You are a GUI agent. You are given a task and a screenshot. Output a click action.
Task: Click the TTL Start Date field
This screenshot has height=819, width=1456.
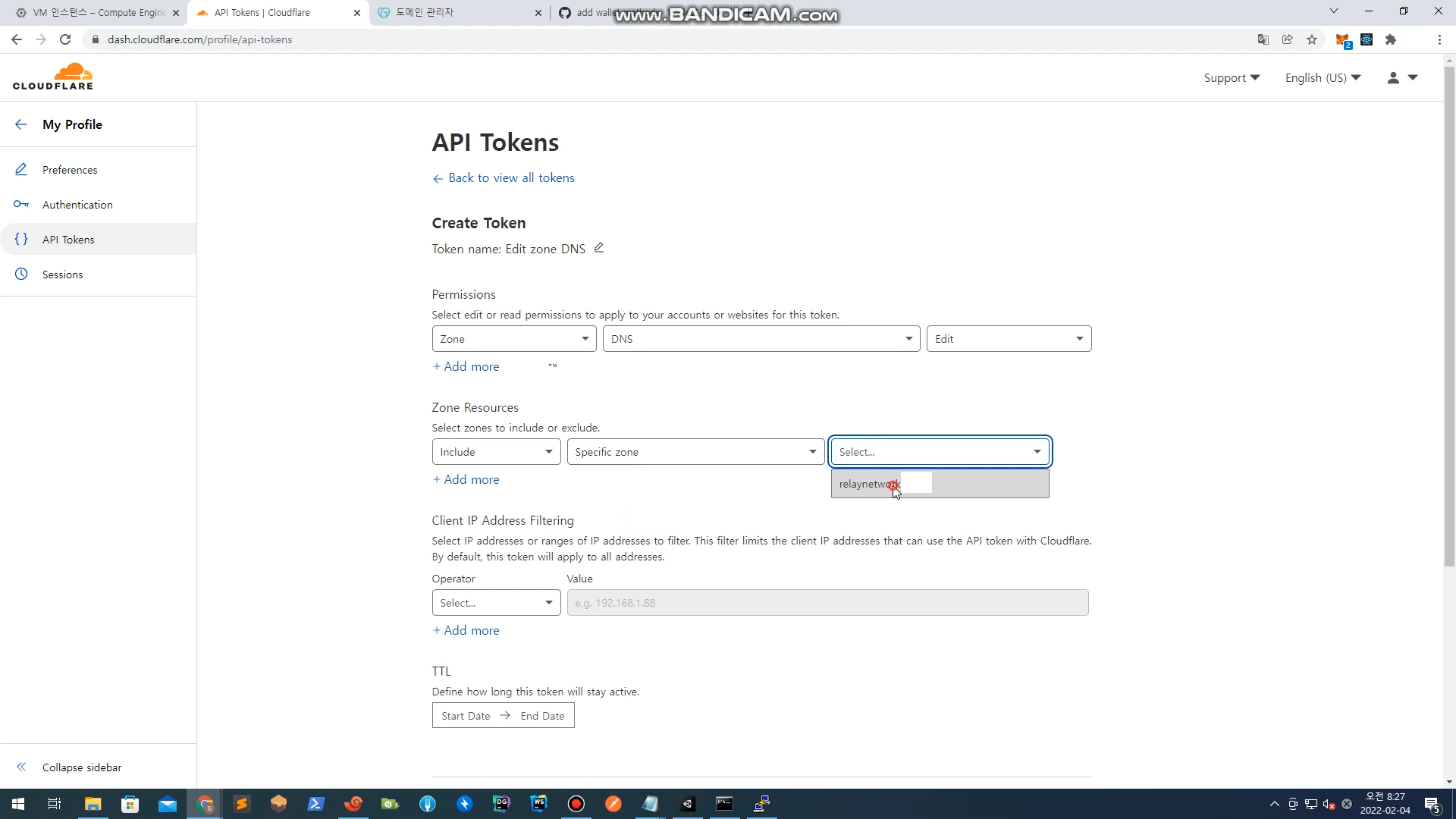(x=466, y=716)
